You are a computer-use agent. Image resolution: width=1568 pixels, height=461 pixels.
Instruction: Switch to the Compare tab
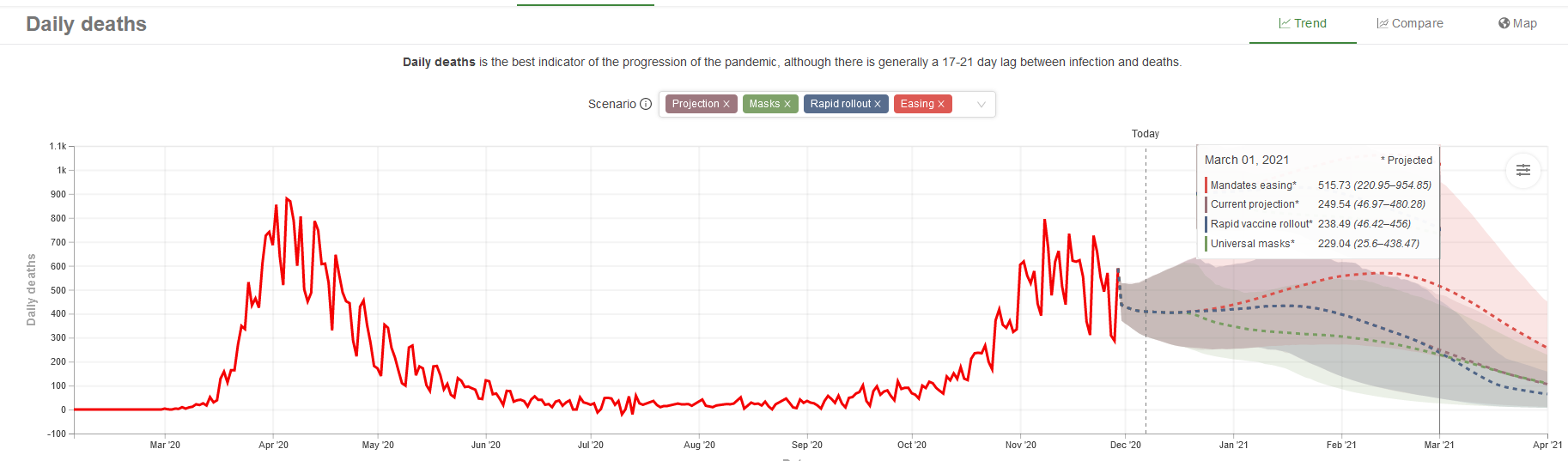(x=1410, y=23)
